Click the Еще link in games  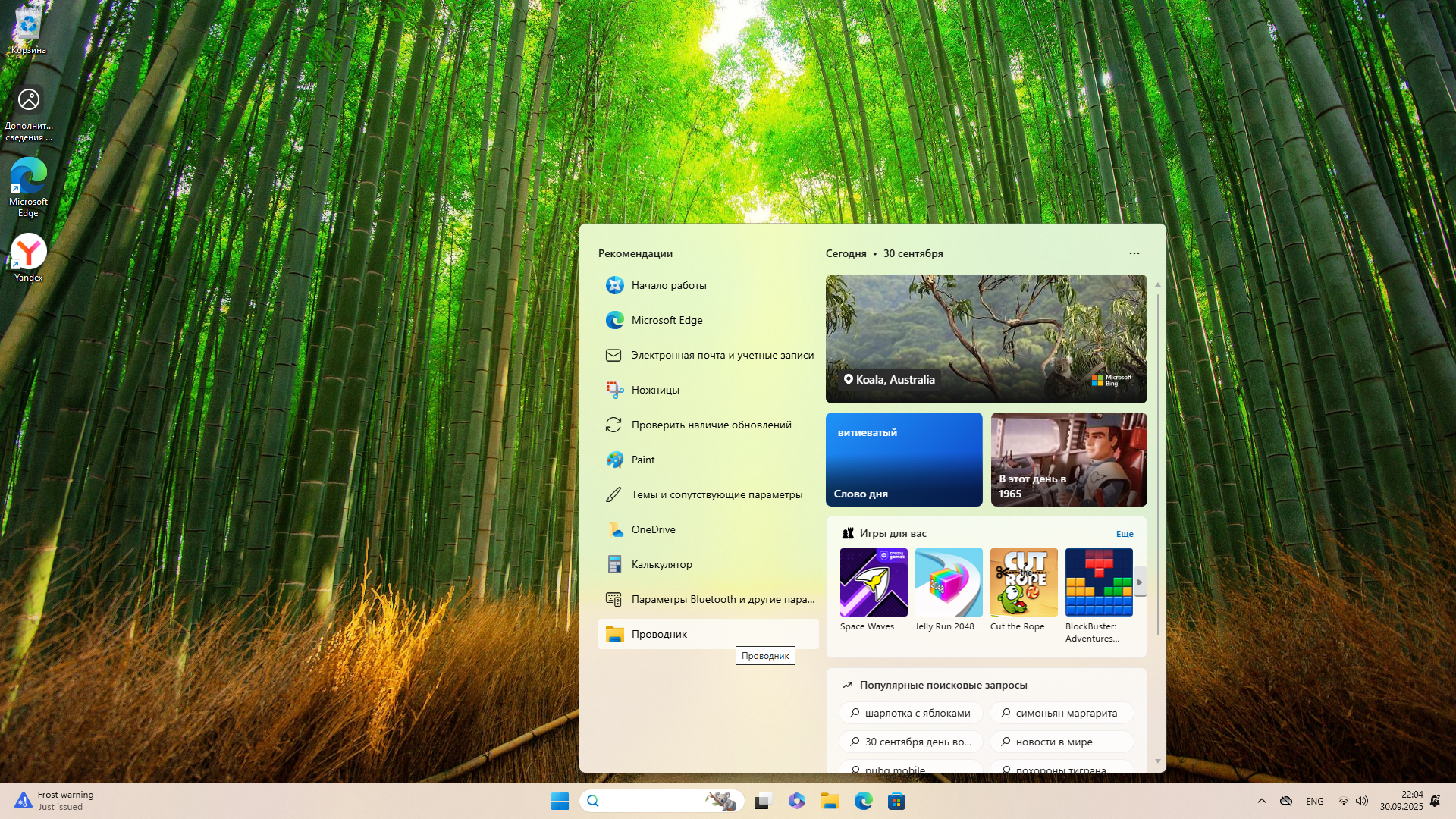coord(1125,534)
